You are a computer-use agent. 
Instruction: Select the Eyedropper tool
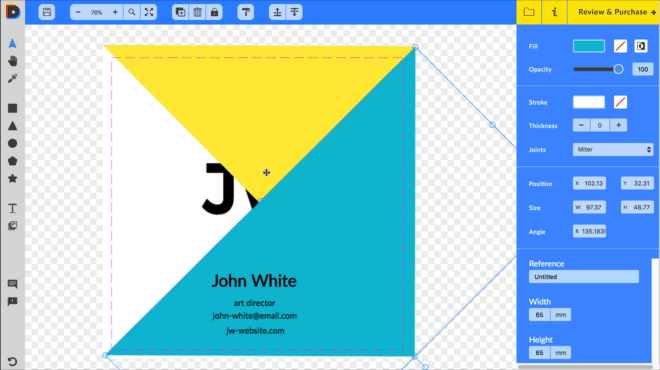[13, 79]
